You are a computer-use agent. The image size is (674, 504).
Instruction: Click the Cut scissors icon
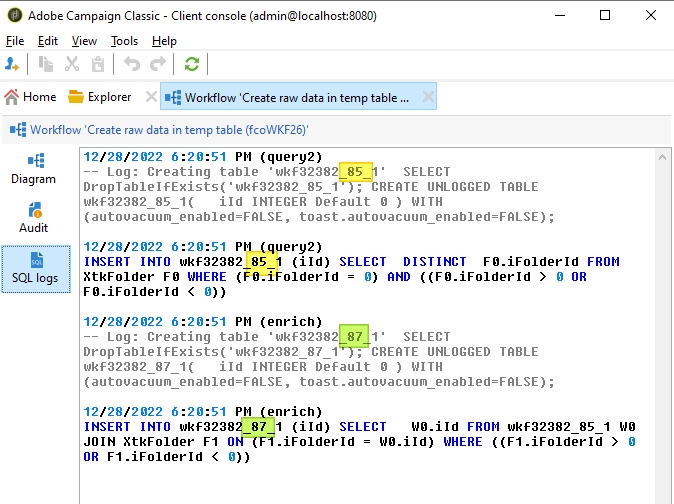click(72, 64)
